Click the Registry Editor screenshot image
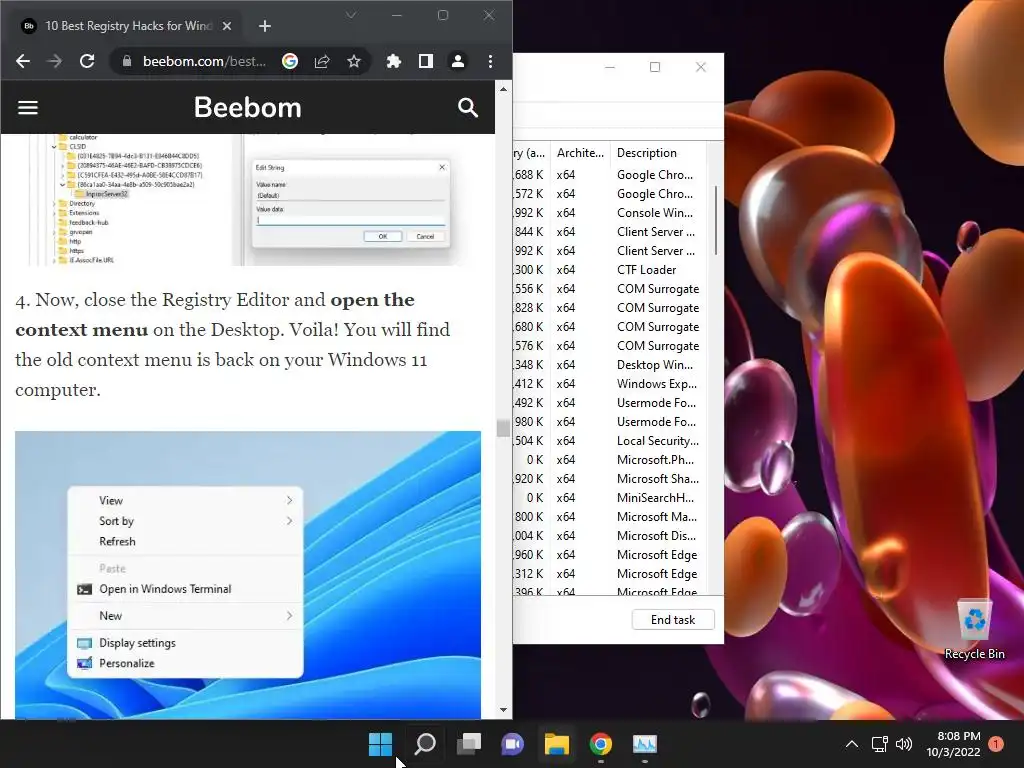Image resolution: width=1024 pixels, height=768 pixels. [x=247, y=199]
